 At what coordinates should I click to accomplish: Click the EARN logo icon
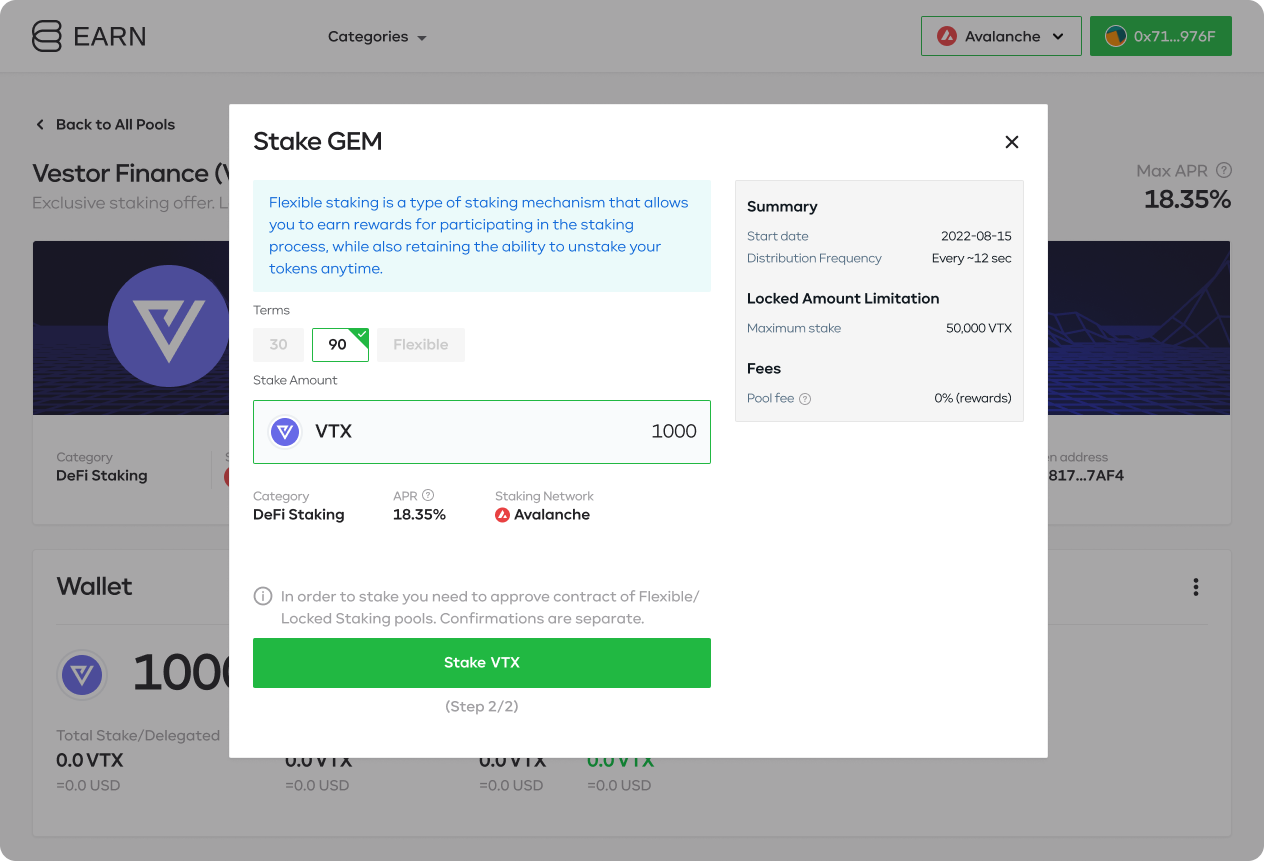[x=47, y=36]
